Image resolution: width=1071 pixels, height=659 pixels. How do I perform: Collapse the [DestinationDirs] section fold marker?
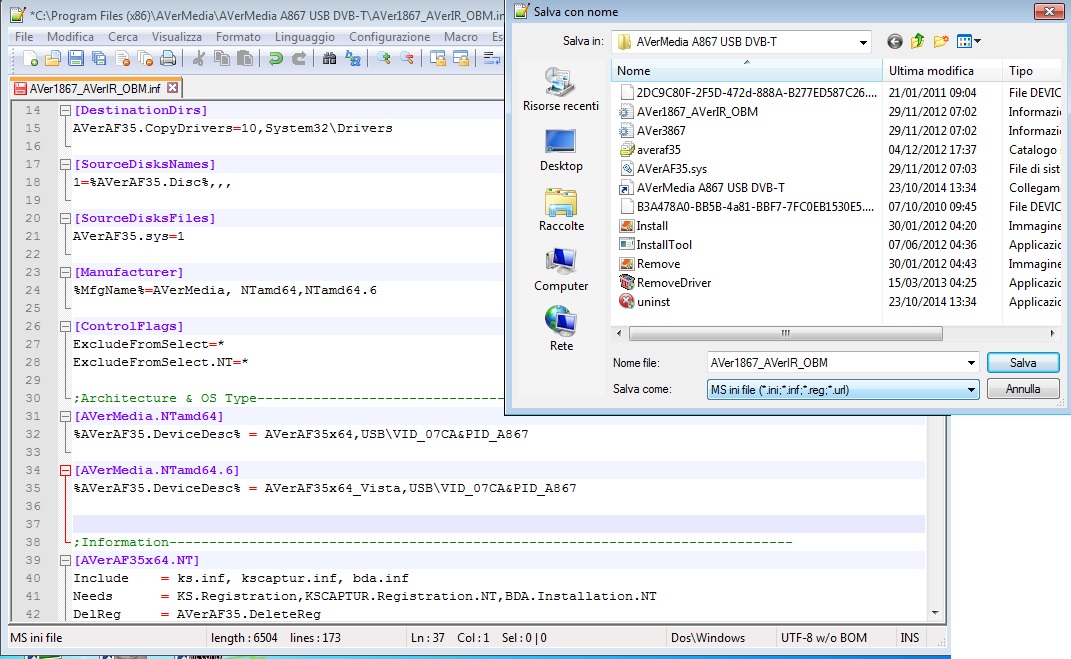pyautogui.click(x=65, y=110)
